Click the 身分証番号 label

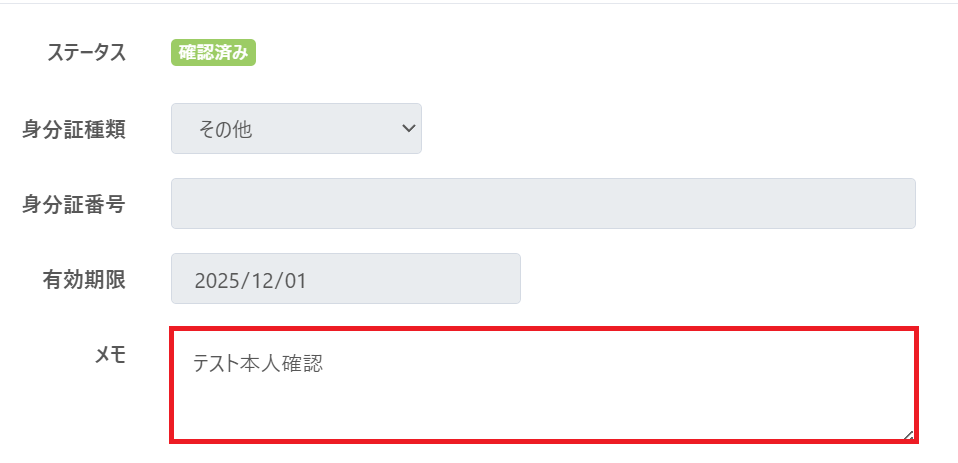click(74, 204)
